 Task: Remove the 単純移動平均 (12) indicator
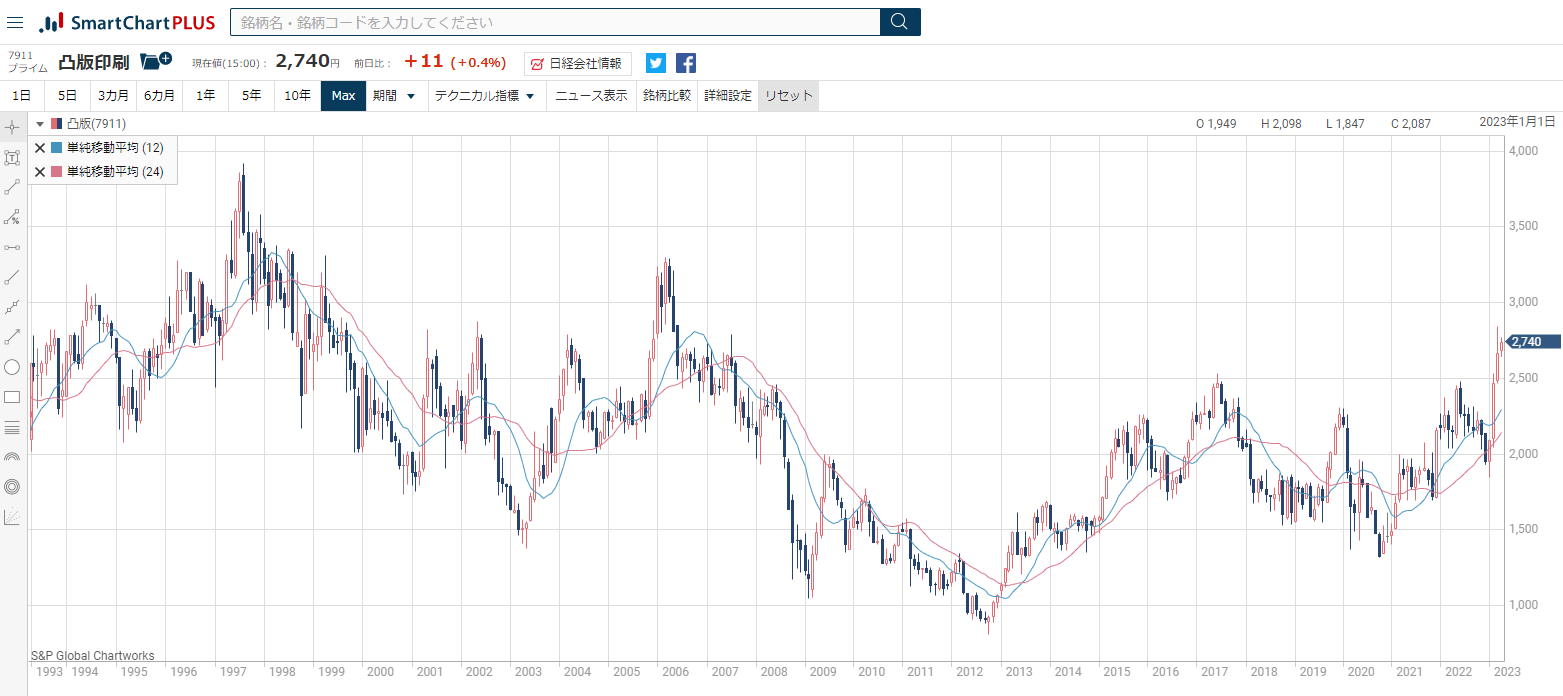click(40, 148)
